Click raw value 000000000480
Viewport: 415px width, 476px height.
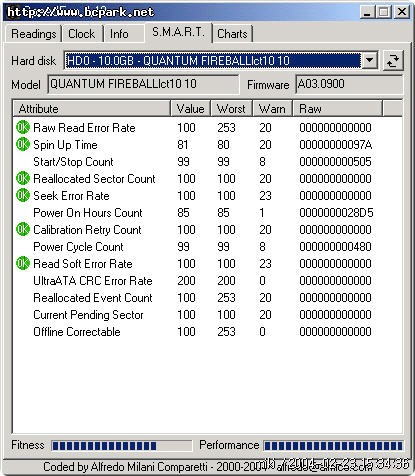tap(335, 247)
